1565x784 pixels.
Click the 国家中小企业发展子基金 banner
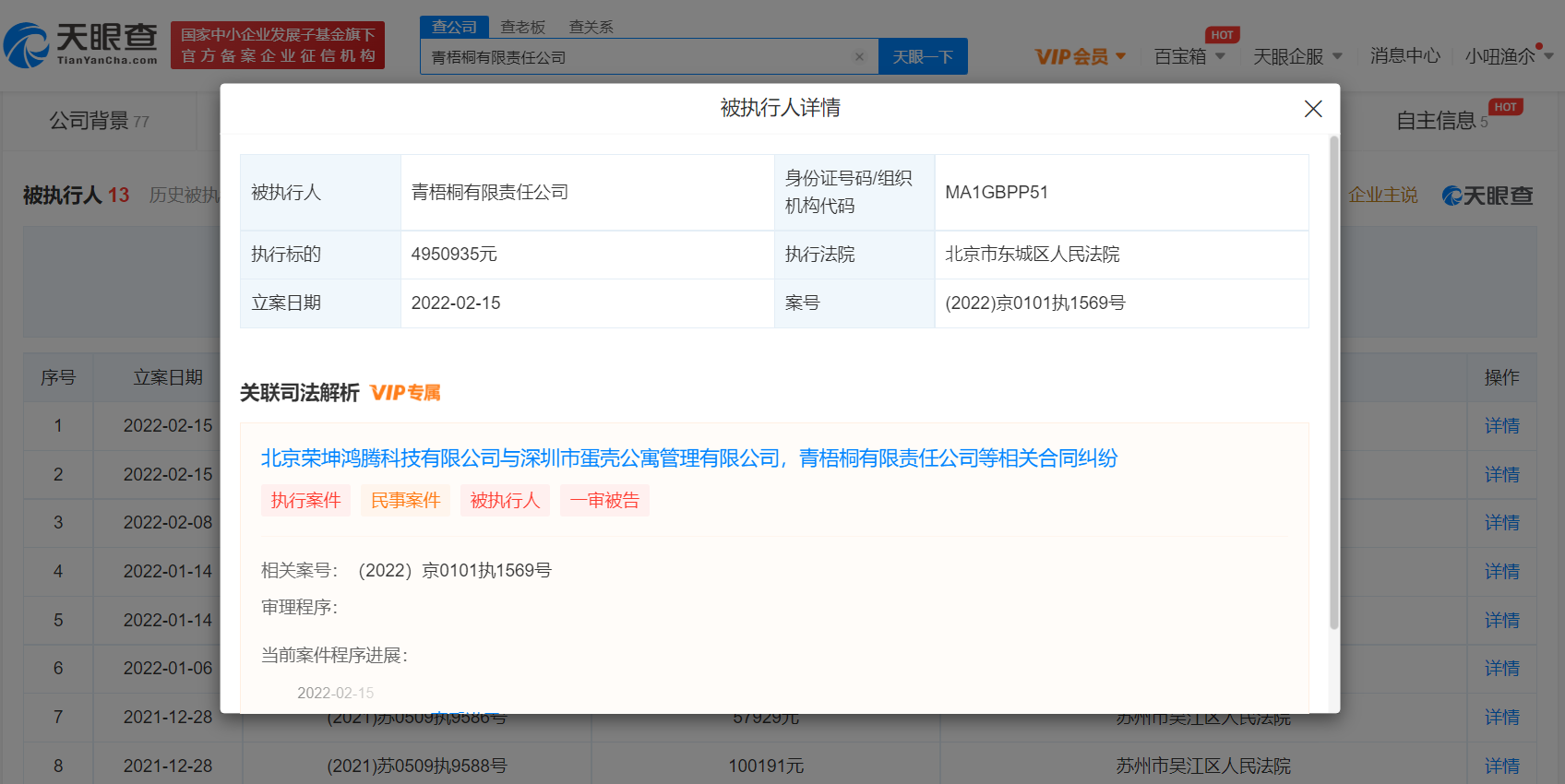(x=278, y=45)
